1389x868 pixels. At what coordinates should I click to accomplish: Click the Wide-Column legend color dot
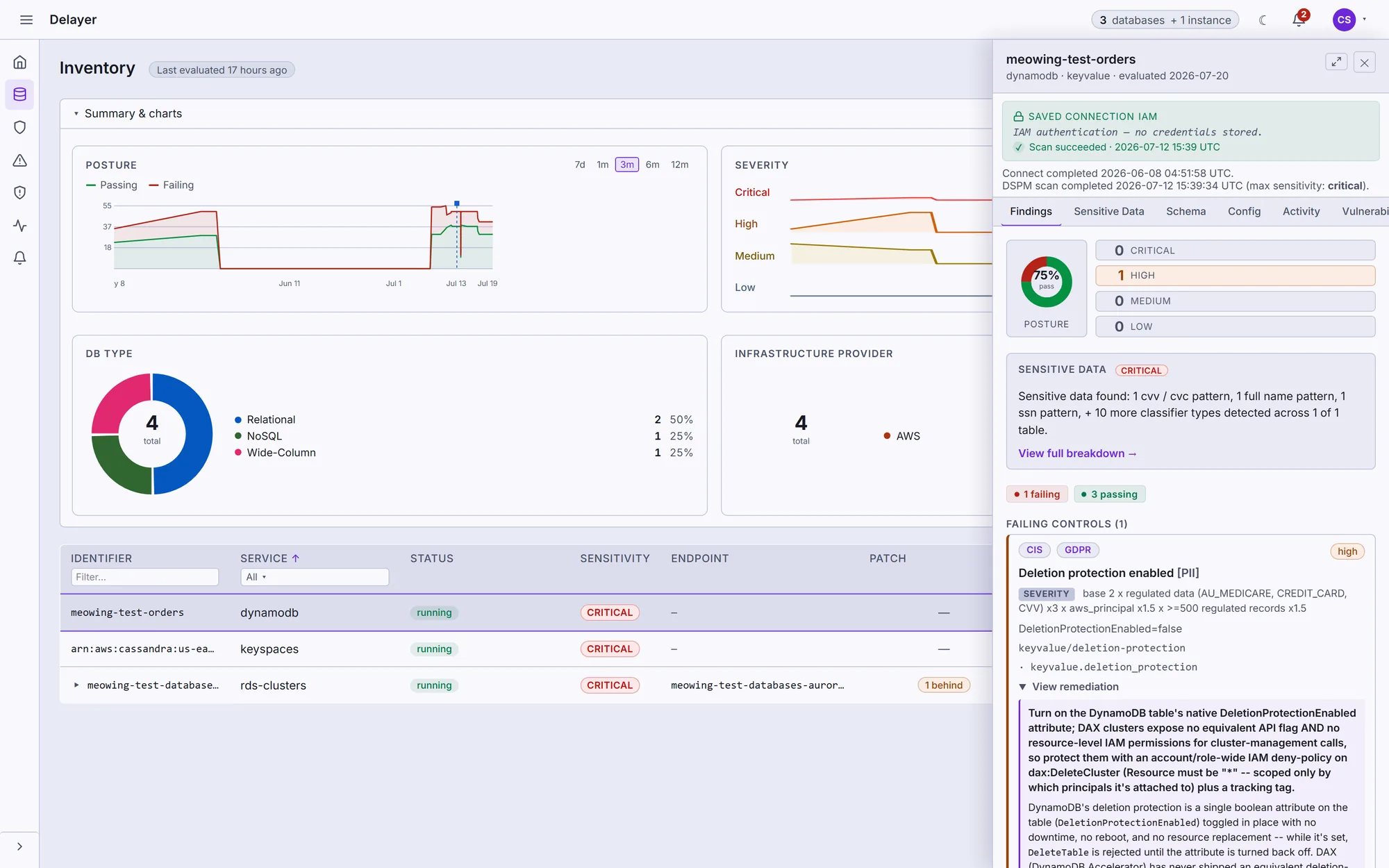click(238, 453)
